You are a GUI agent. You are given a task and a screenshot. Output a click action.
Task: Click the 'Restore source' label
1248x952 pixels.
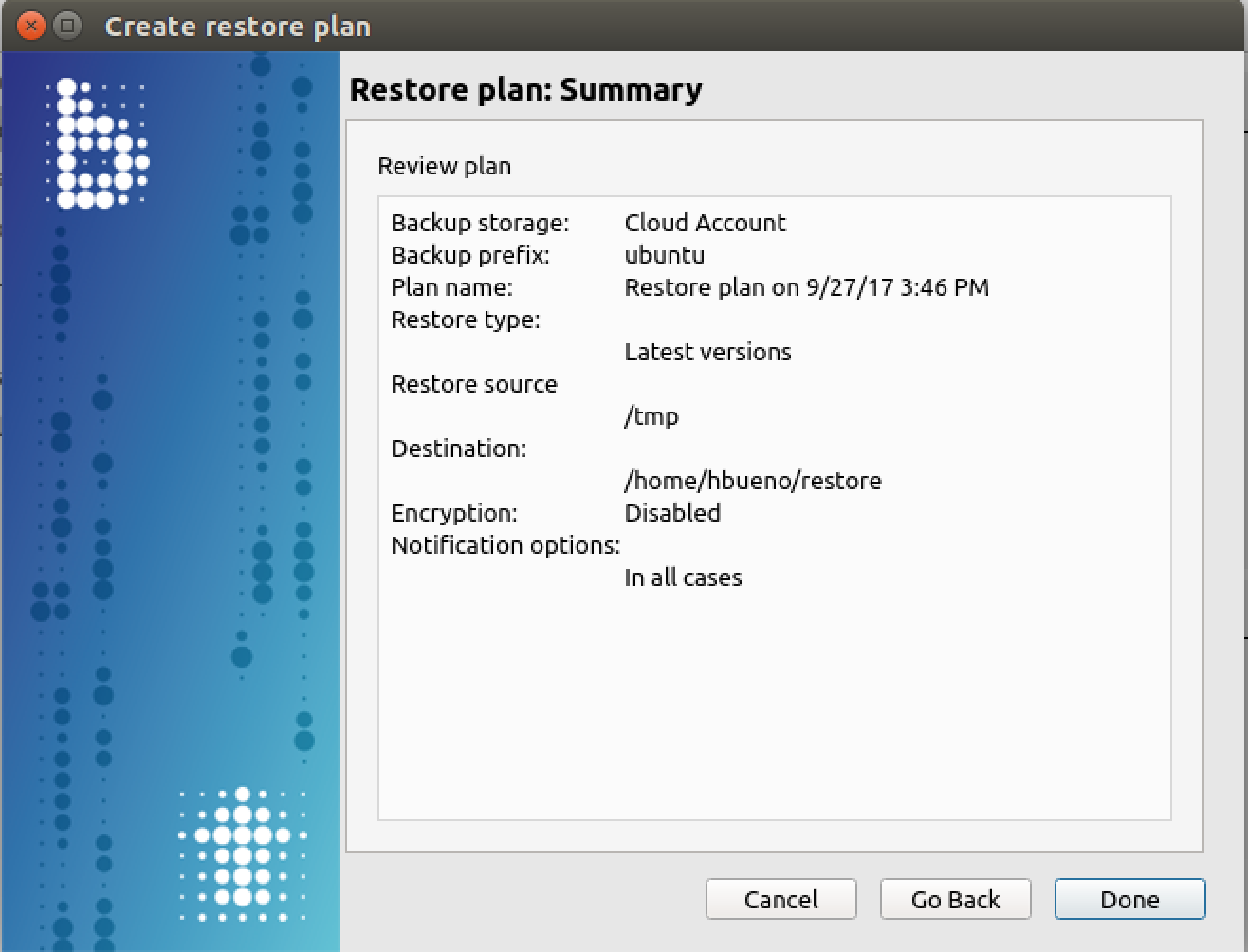474,384
